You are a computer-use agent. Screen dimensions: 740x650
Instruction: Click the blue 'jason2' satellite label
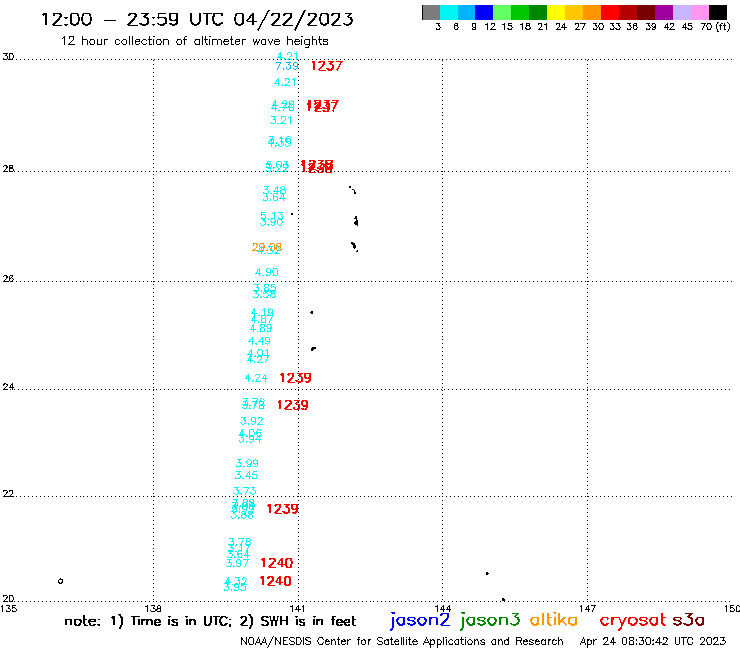click(x=420, y=621)
